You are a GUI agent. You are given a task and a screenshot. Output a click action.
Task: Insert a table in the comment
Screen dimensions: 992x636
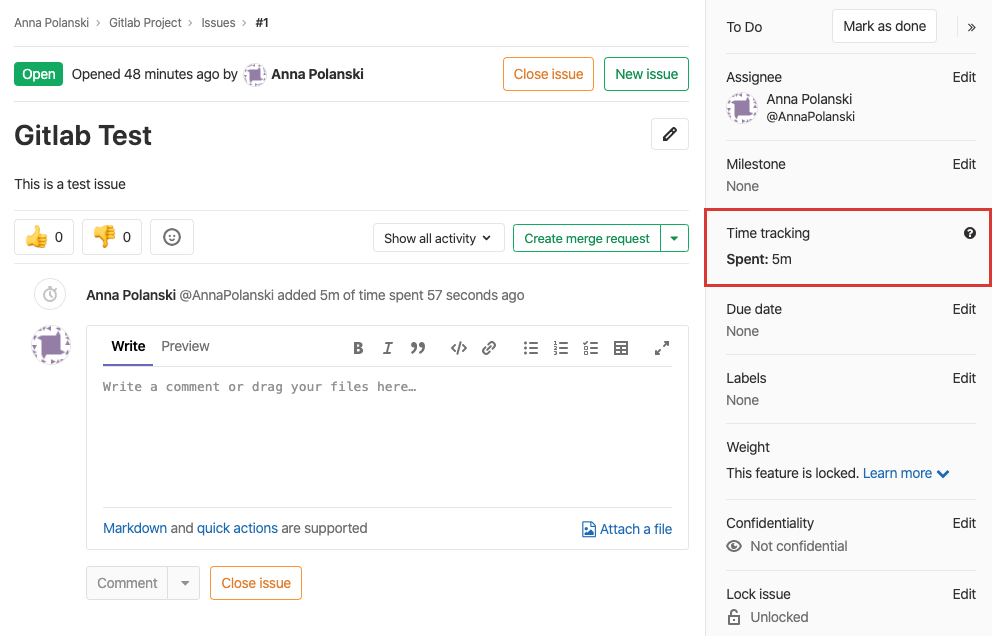[621, 348]
